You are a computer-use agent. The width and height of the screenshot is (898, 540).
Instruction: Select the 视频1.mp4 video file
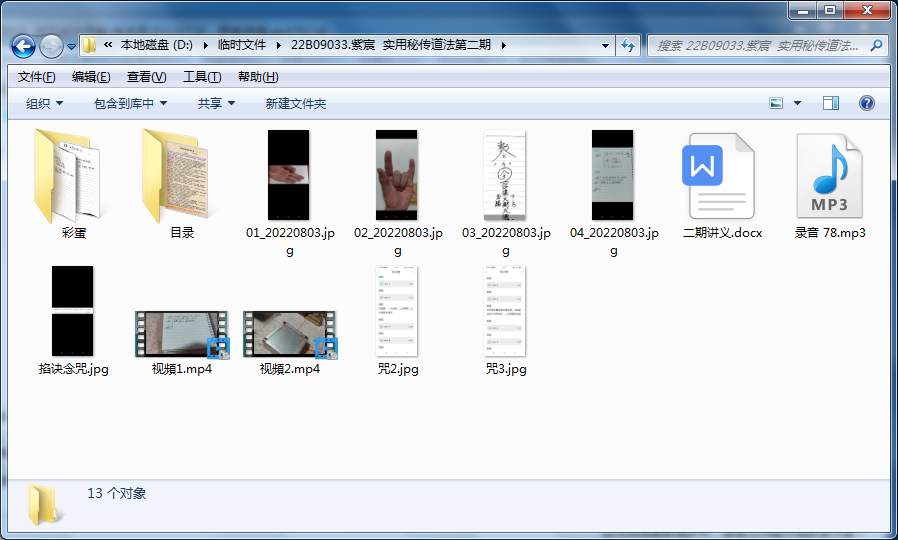click(182, 334)
